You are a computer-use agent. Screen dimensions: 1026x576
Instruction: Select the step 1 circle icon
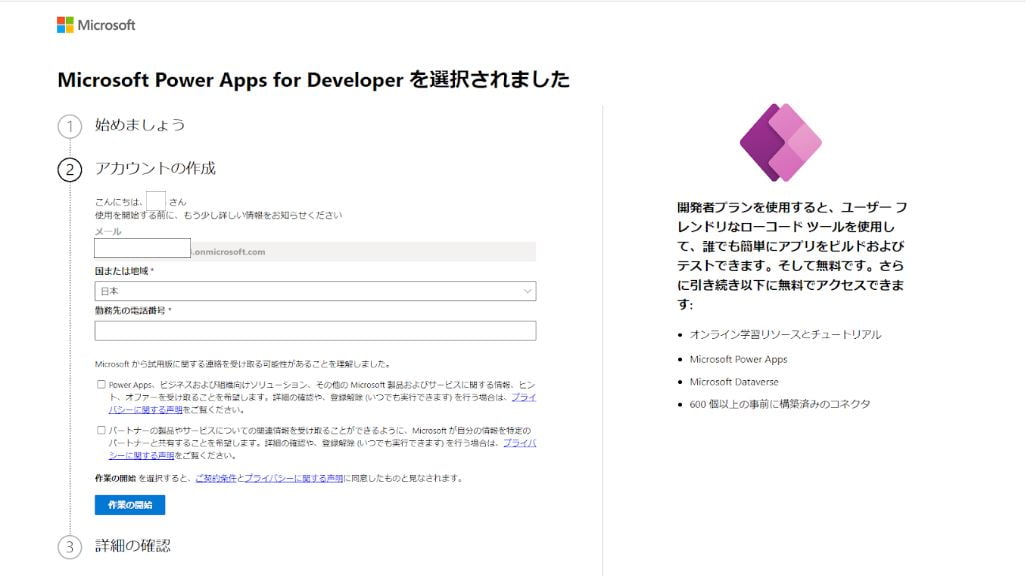point(69,127)
